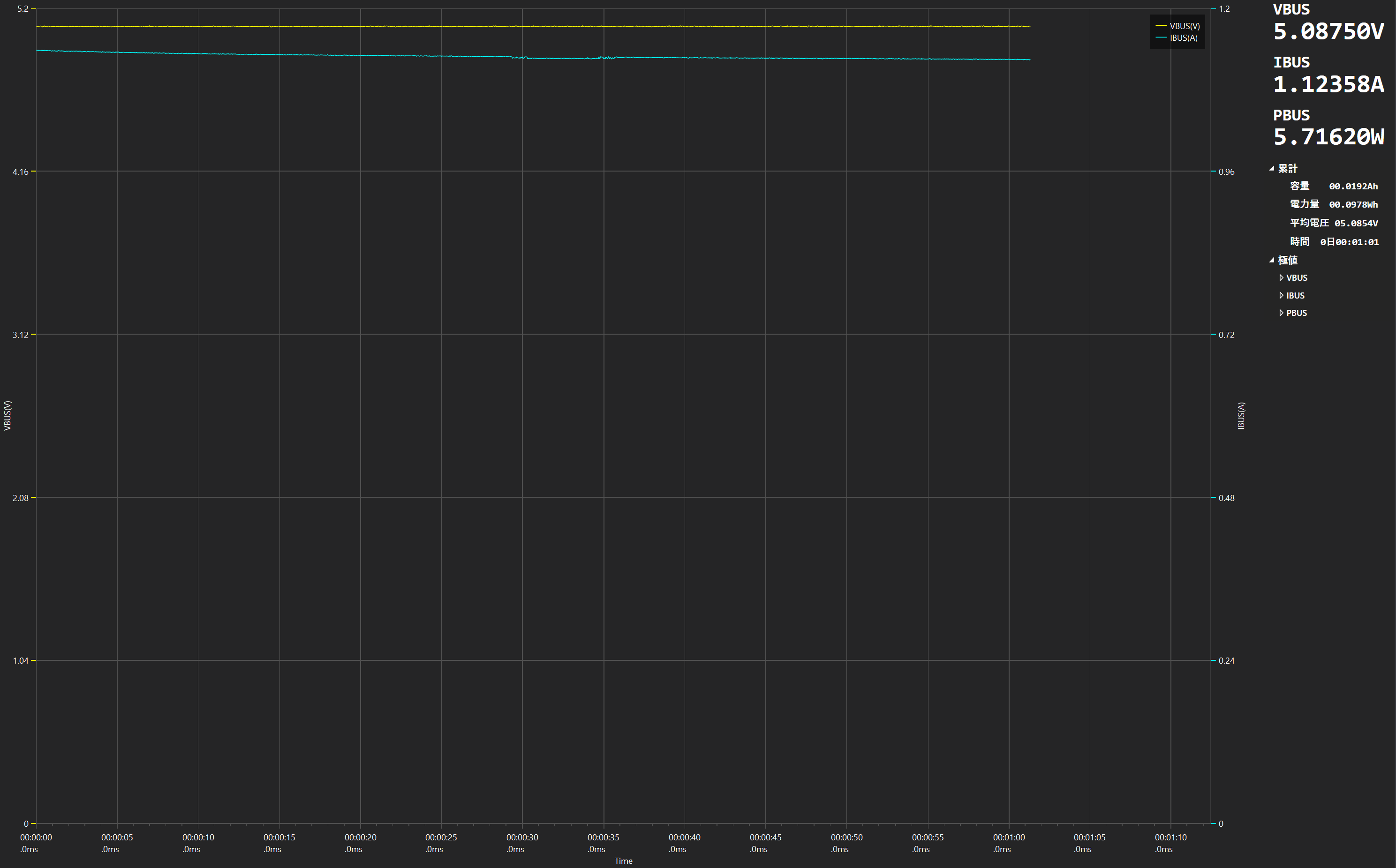Screen dimensions: 1396x868
Task: Click the 00:01:00 time axis label
Action: tap(1008, 843)
